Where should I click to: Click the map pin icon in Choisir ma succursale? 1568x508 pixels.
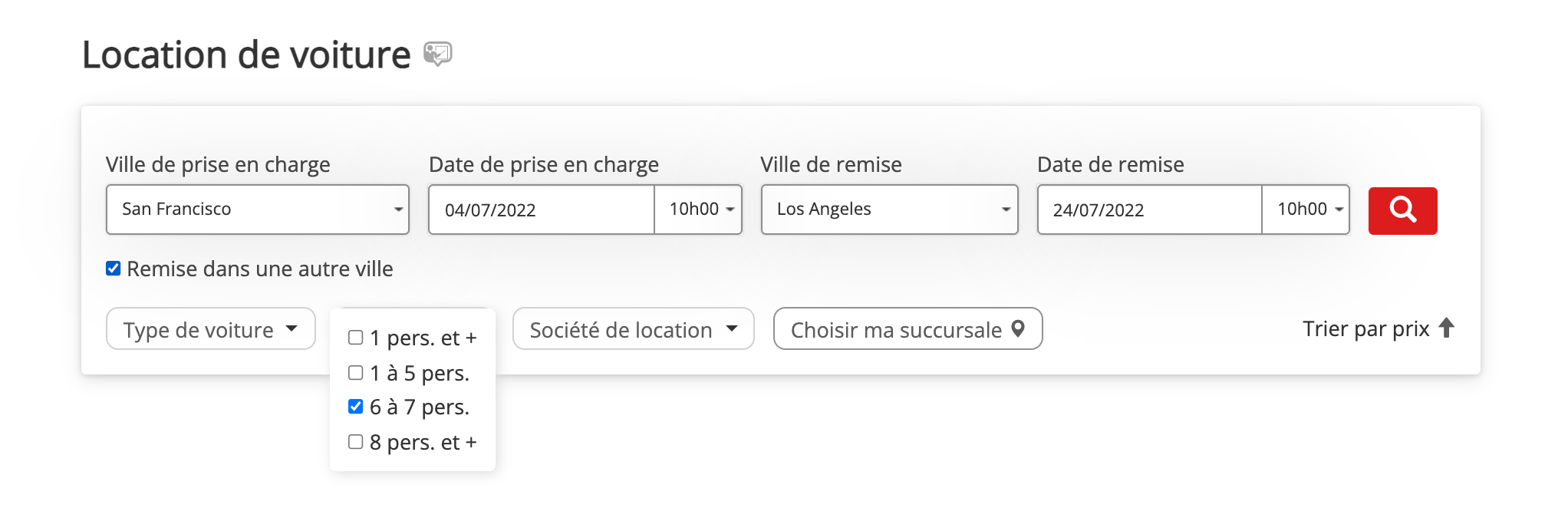click(1018, 329)
